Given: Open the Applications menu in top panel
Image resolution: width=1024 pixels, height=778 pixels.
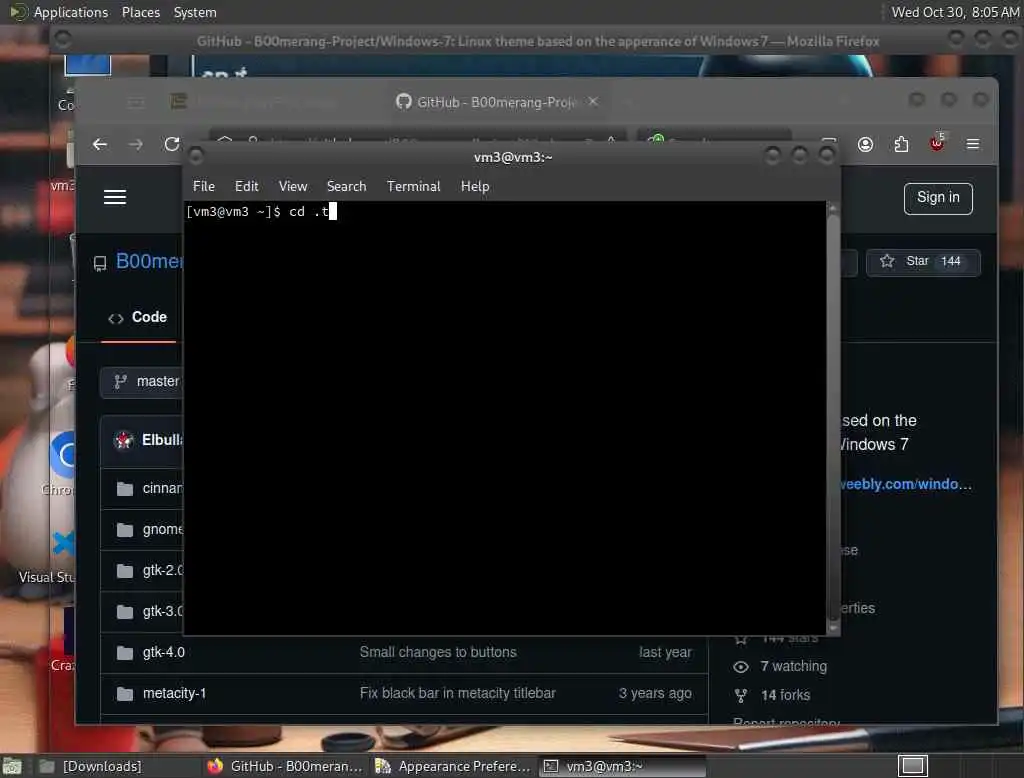Looking at the screenshot, I should click(x=71, y=12).
